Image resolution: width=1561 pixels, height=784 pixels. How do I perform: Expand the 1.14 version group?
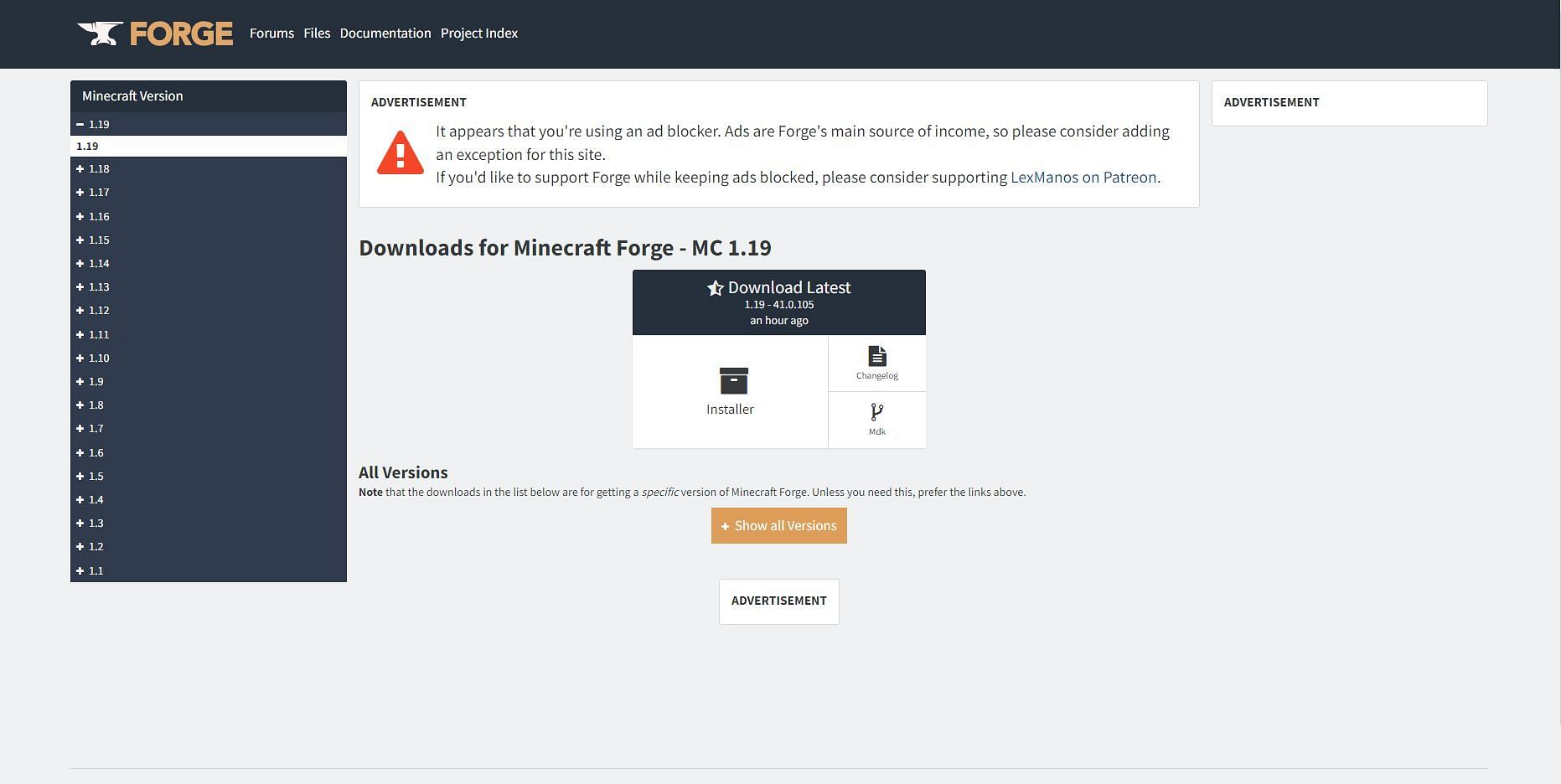pyautogui.click(x=209, y=263)
